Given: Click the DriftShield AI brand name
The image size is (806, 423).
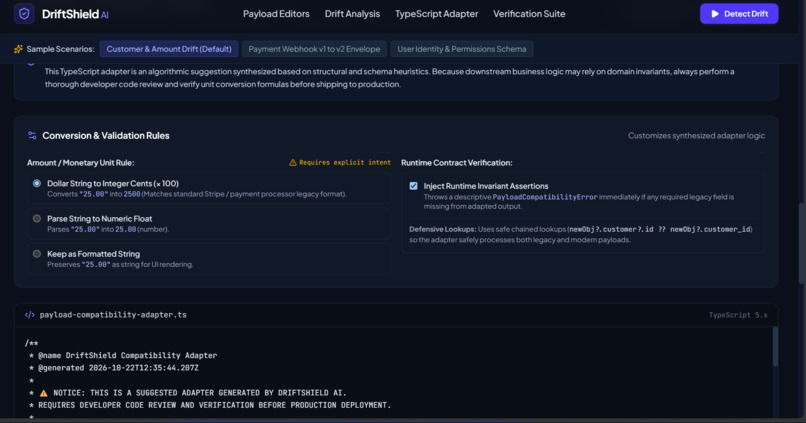Looking at the screenshot, I should point(75,14).
